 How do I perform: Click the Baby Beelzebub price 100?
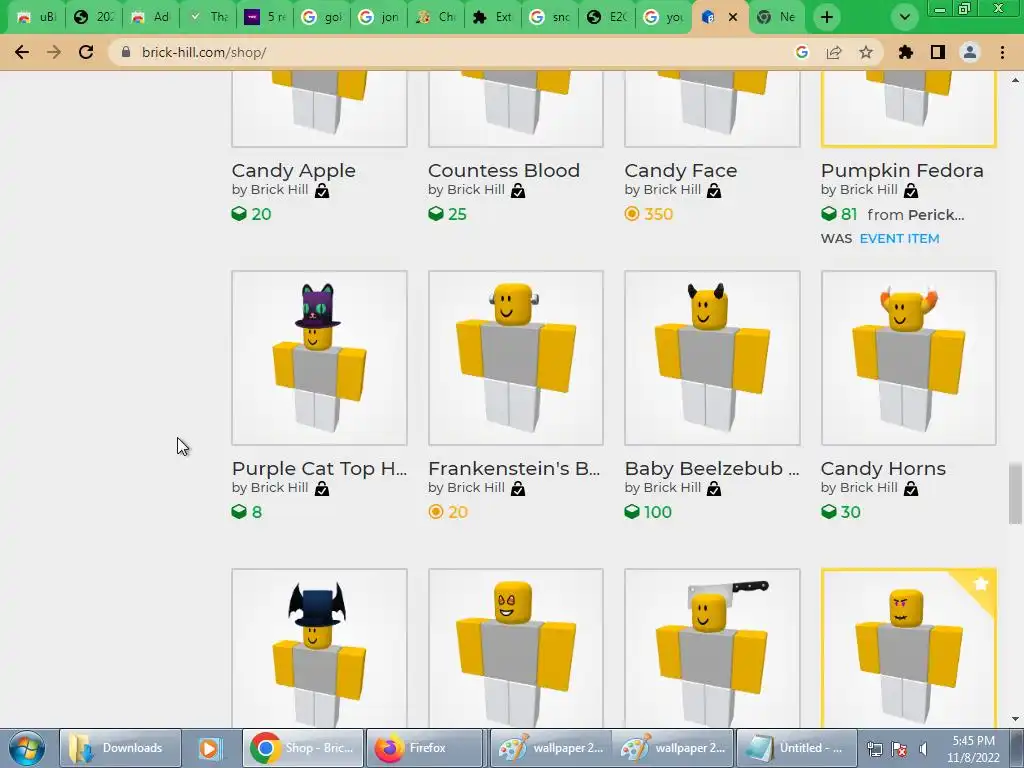[x=657, y=512]
